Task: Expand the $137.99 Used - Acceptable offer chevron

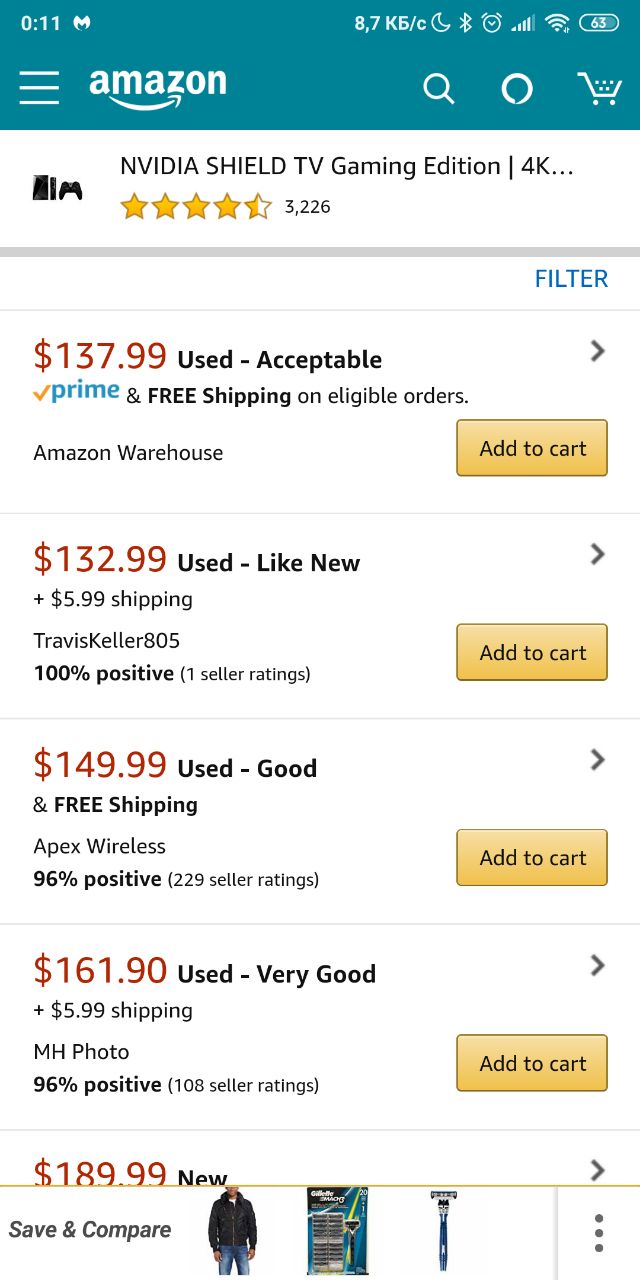Action: point(598,350)
